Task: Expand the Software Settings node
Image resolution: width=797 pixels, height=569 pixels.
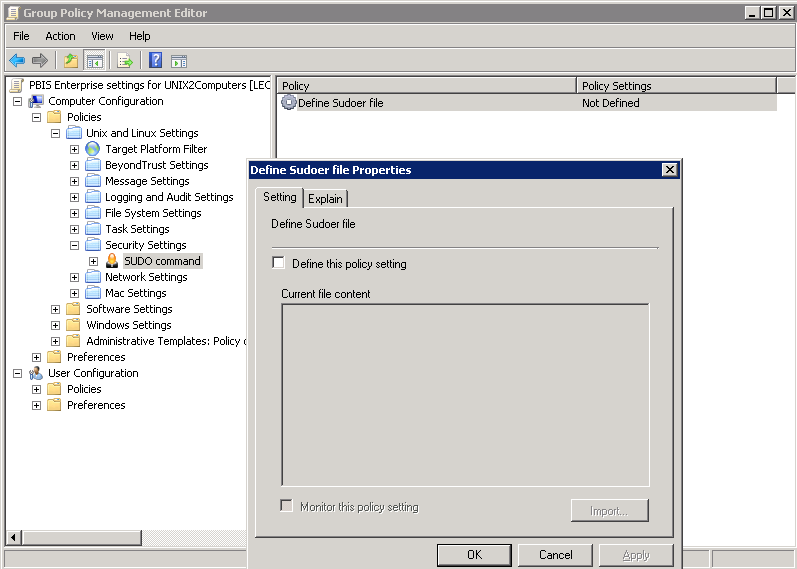Action: click(55, 309)
